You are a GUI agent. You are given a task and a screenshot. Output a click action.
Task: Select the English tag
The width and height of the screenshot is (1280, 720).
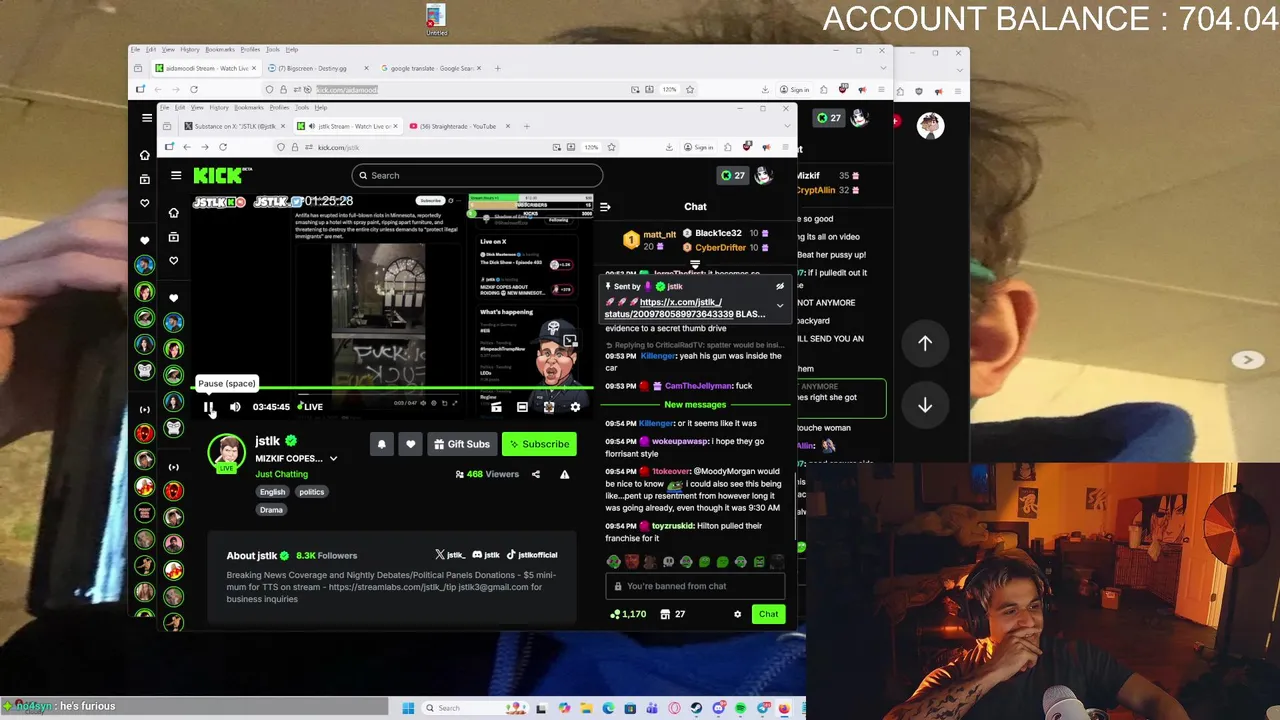[272, 492]
